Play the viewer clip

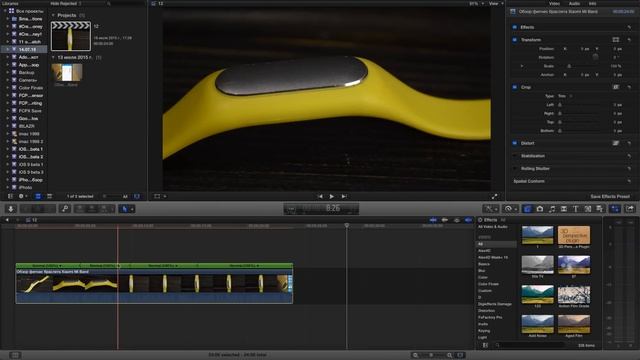tap(332, 196)
